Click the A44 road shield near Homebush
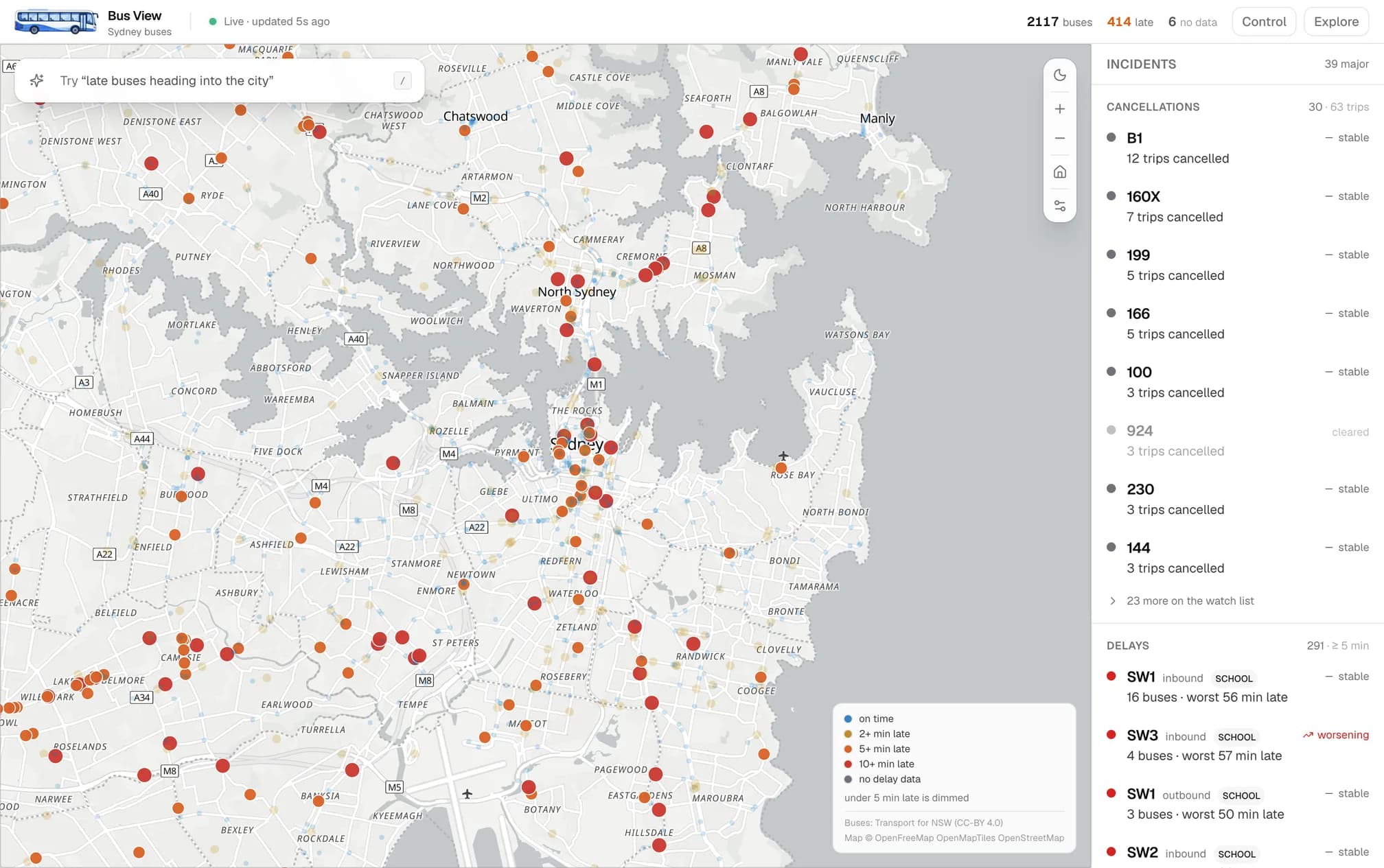Viewport: 1384px width, 868px height. coord(142,439)
